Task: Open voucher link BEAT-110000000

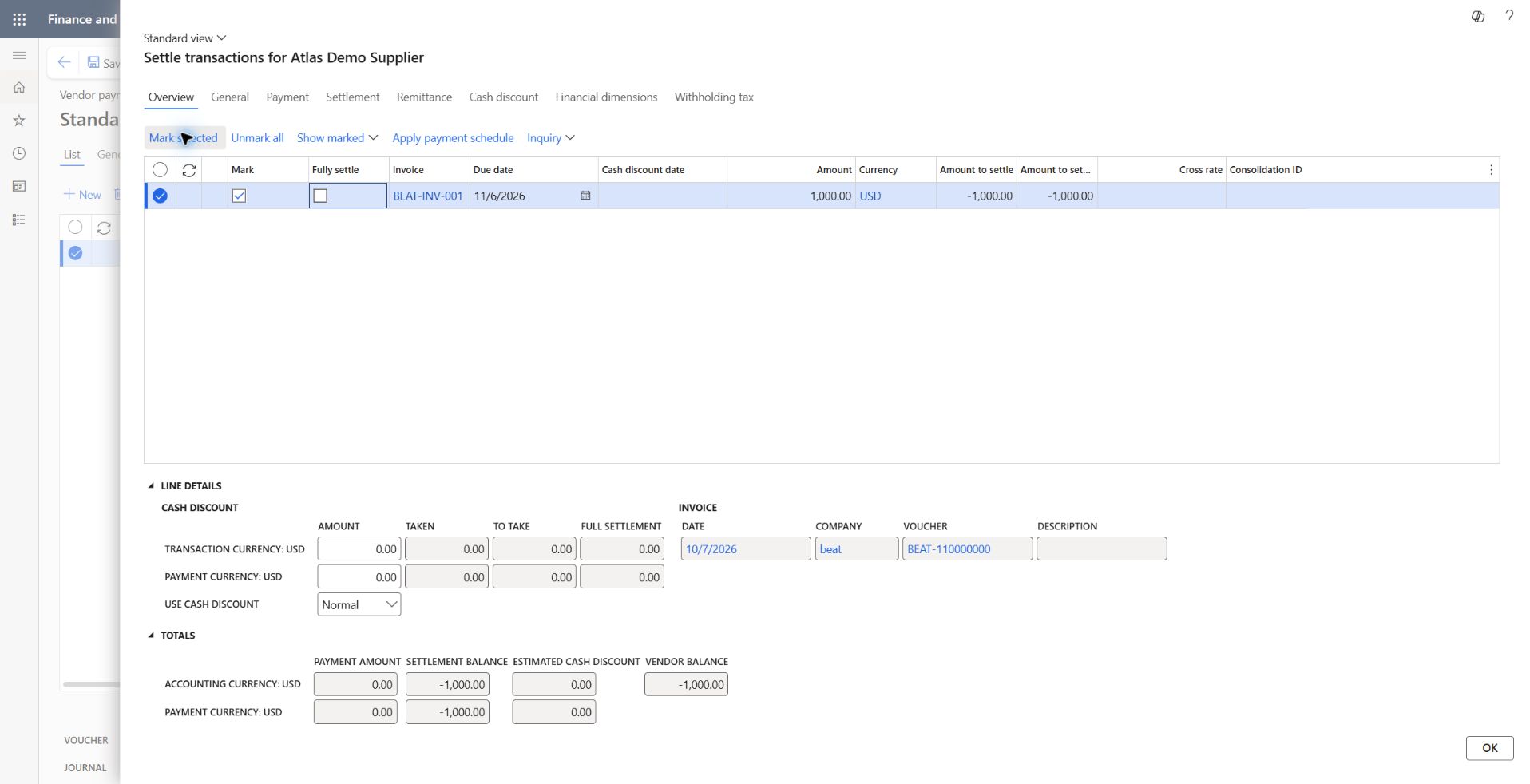Action: [949, 549]
